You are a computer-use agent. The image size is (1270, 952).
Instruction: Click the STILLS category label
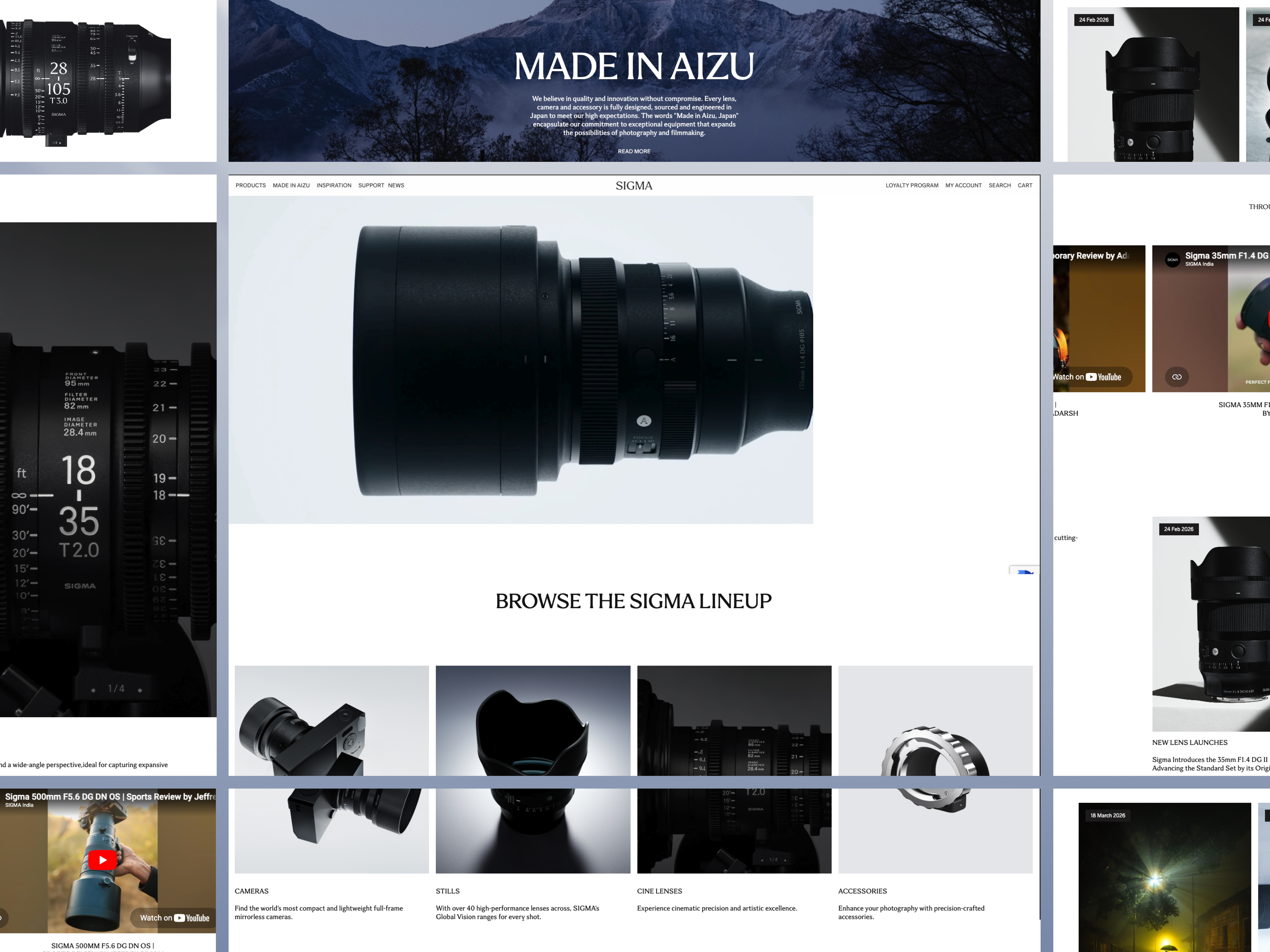[448, 891]
